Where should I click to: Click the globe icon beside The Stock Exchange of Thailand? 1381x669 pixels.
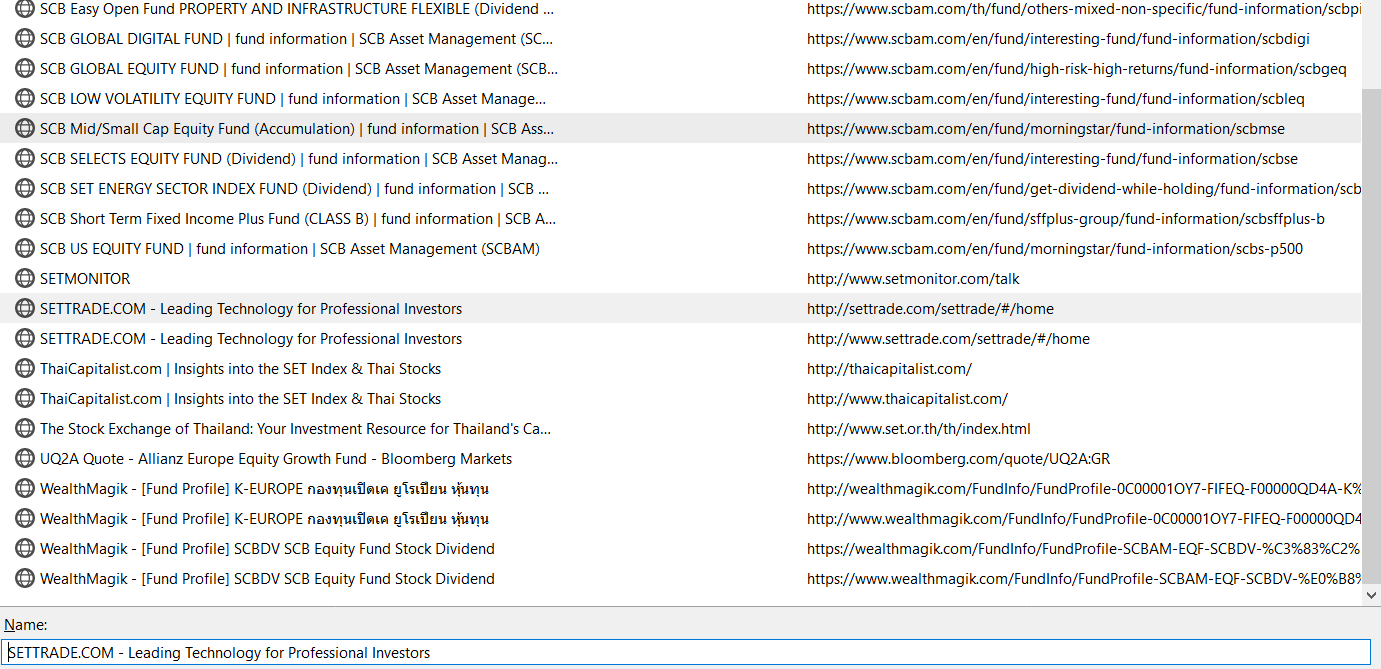25,429
